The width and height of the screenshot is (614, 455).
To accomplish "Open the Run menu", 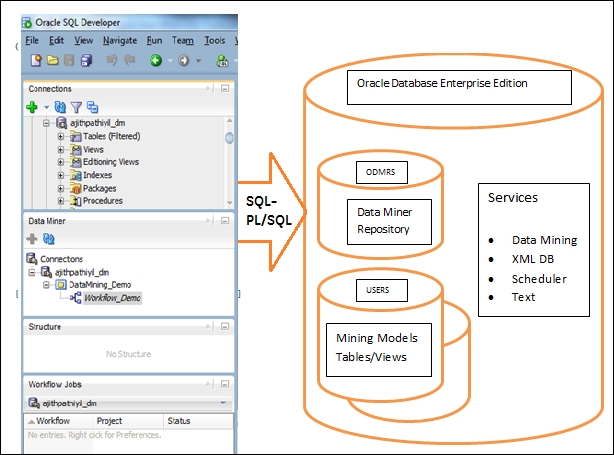I will point(154,40).
